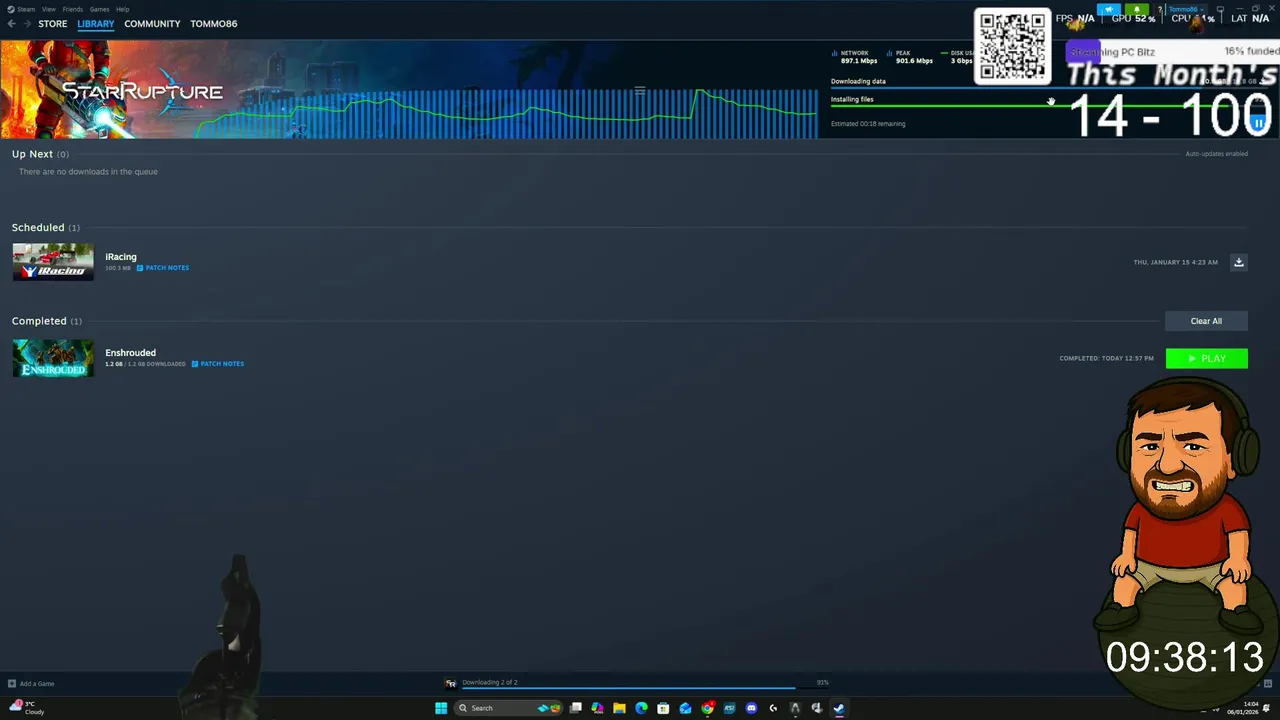
Task: Open Microsoft Store from the taskbar
Action: click(663, 708)
